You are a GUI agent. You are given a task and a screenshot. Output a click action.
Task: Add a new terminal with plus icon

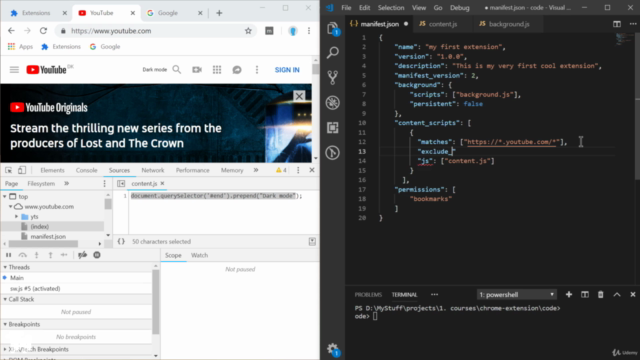(x=569, y=294)
